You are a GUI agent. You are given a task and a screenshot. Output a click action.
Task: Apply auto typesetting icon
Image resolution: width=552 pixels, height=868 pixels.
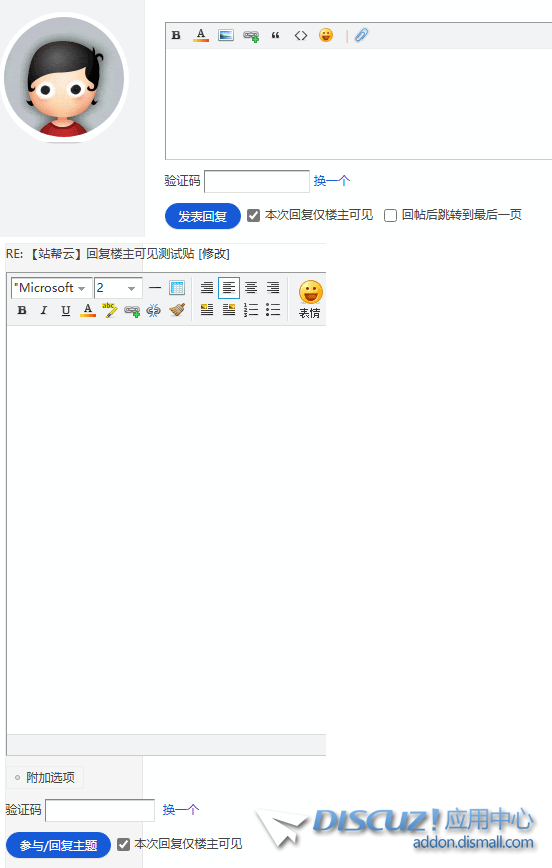tap(207, 288)
